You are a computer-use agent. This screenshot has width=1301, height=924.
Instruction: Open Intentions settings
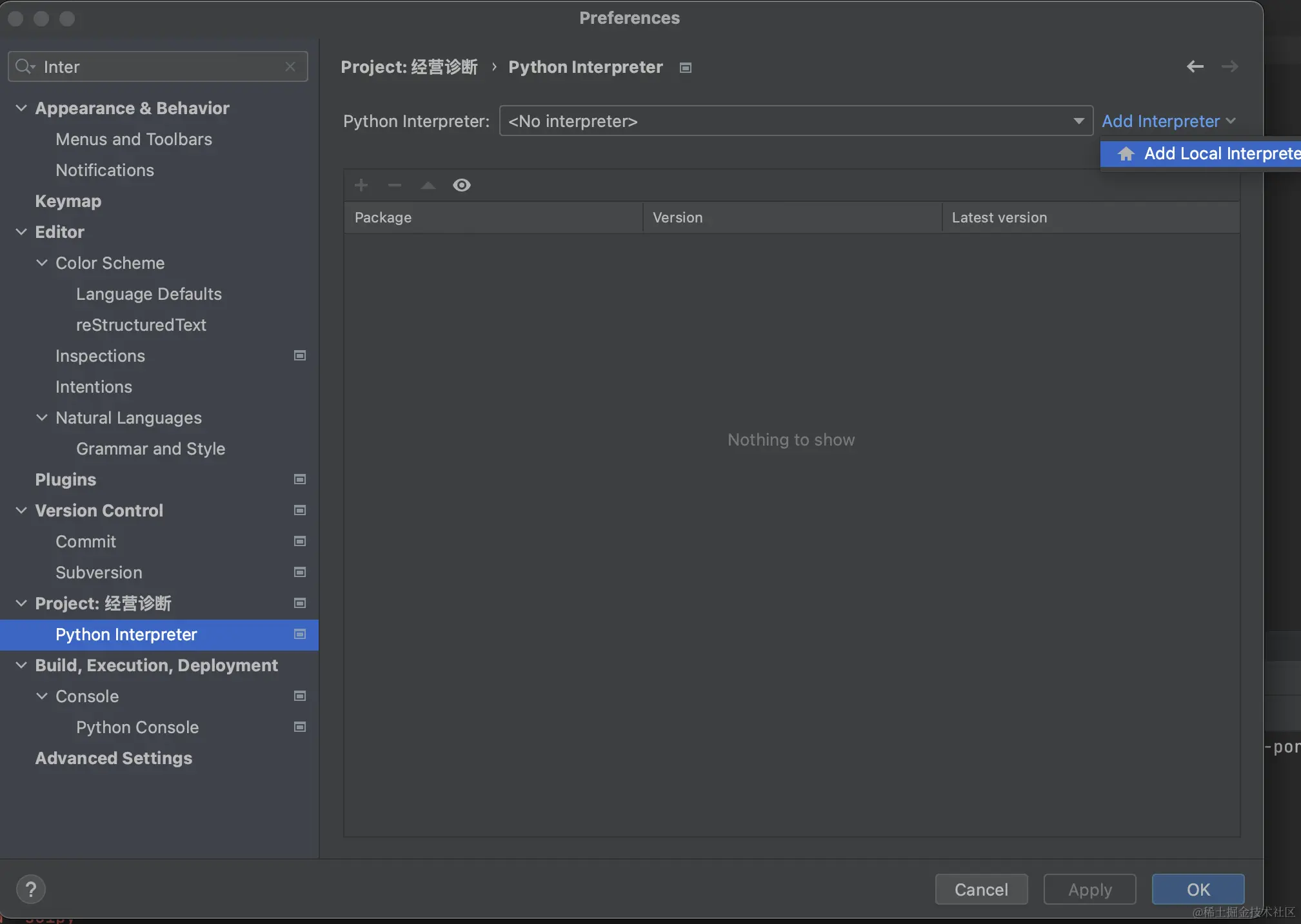coord(94,386)
